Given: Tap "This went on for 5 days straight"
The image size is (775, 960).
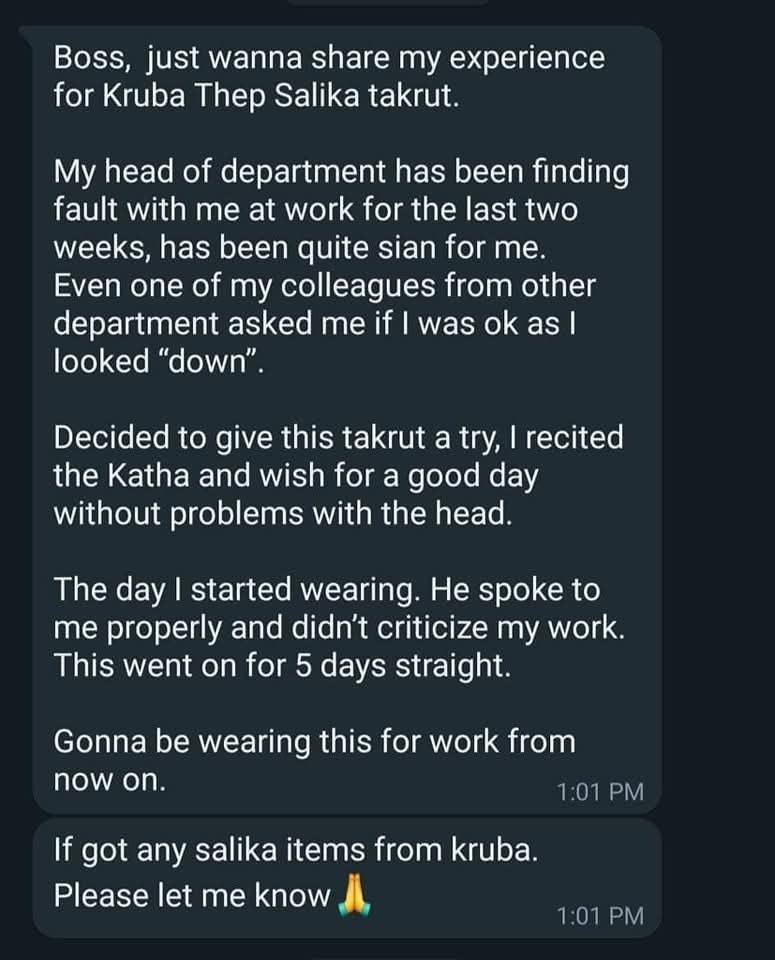Looking at the screenshot, I should point(281,665).
